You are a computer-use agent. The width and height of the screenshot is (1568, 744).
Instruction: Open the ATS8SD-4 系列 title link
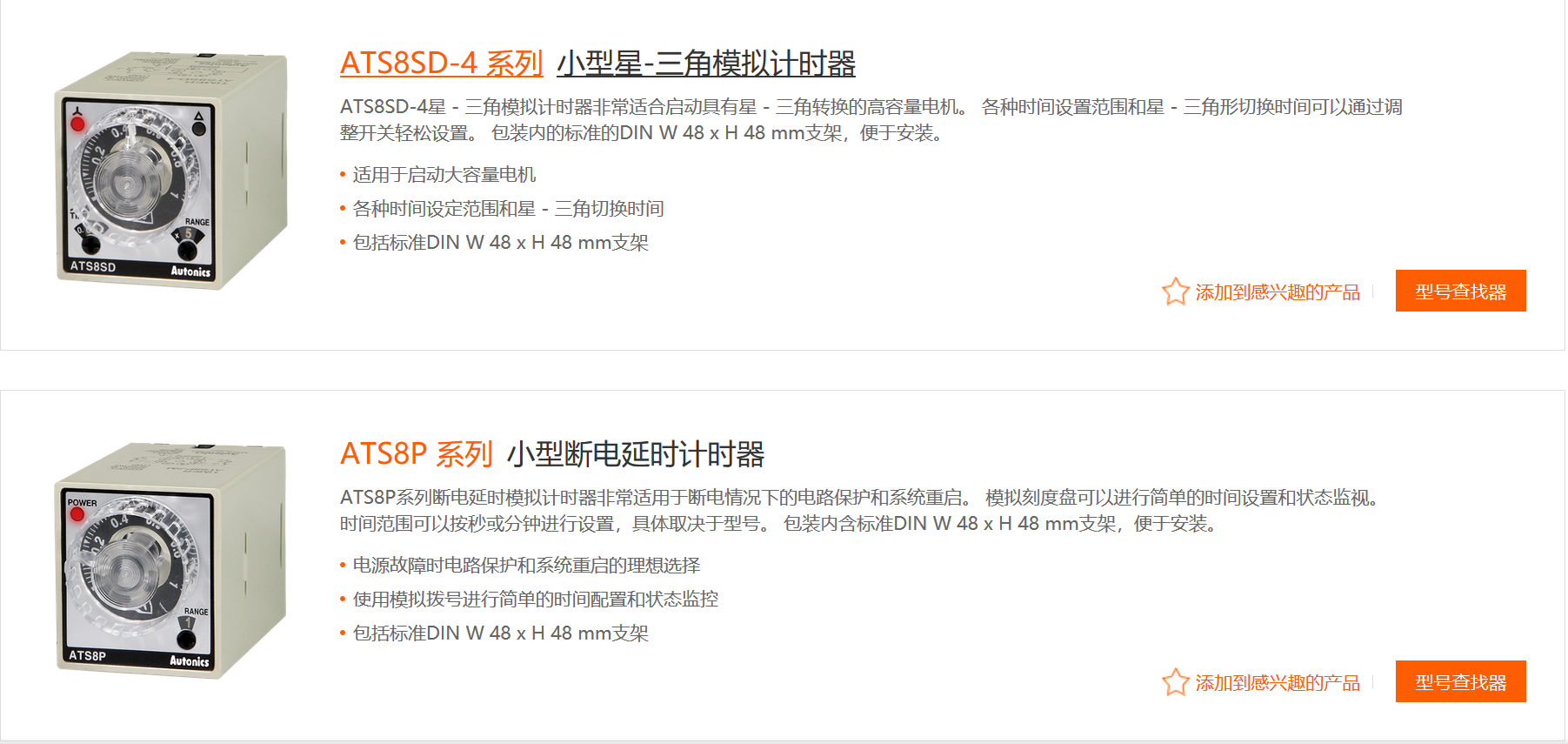pos(441,64)
